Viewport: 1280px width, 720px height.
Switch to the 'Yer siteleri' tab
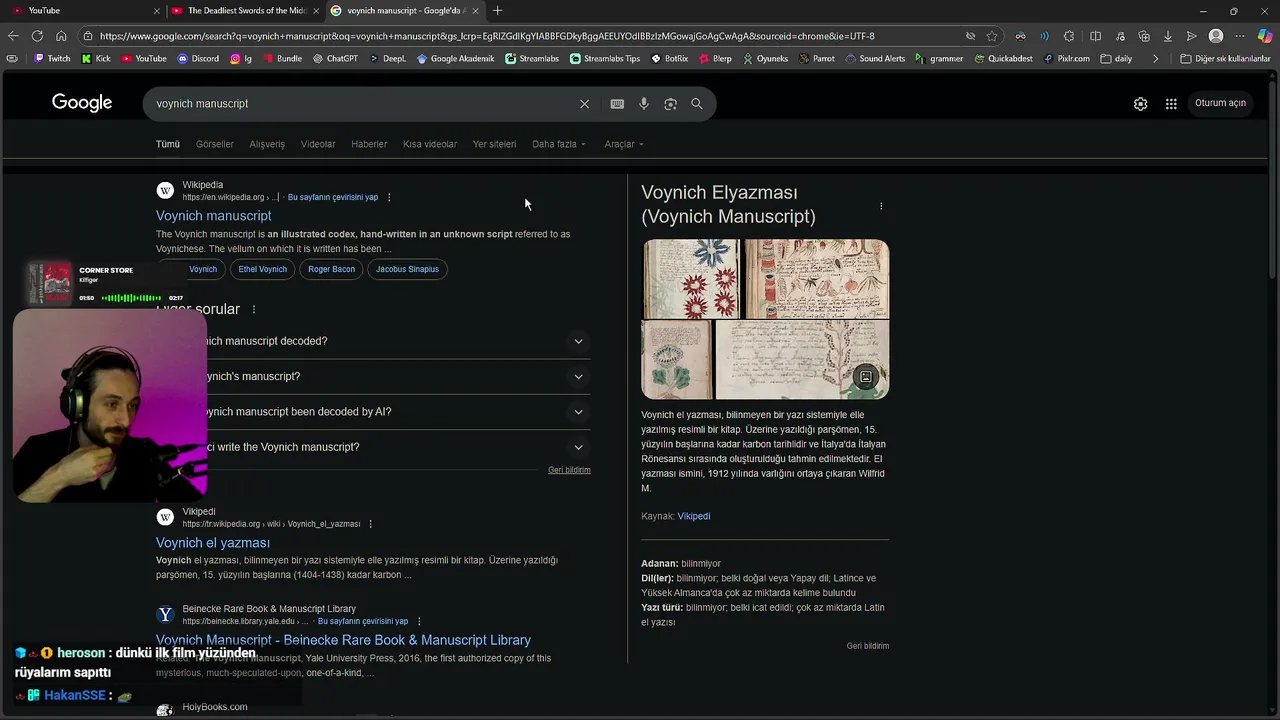pos(494,144)
